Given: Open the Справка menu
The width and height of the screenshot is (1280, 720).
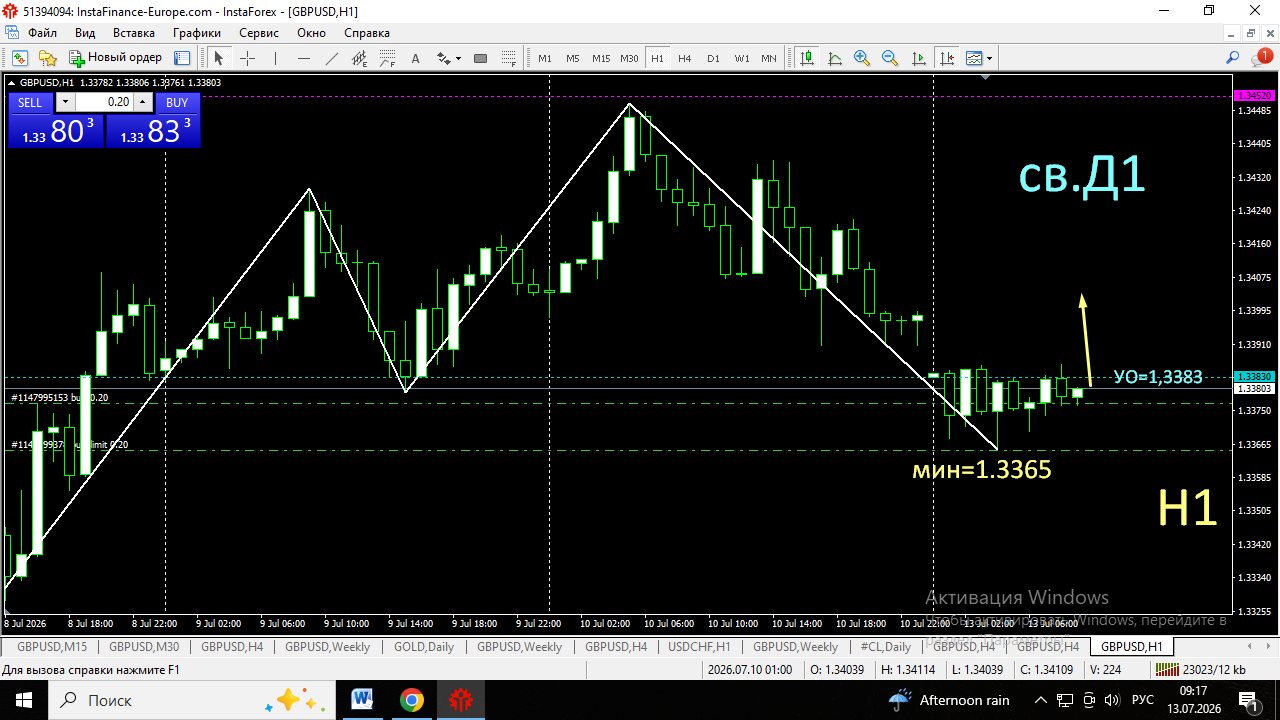Looking at the screenshot, I should [367, 33].
